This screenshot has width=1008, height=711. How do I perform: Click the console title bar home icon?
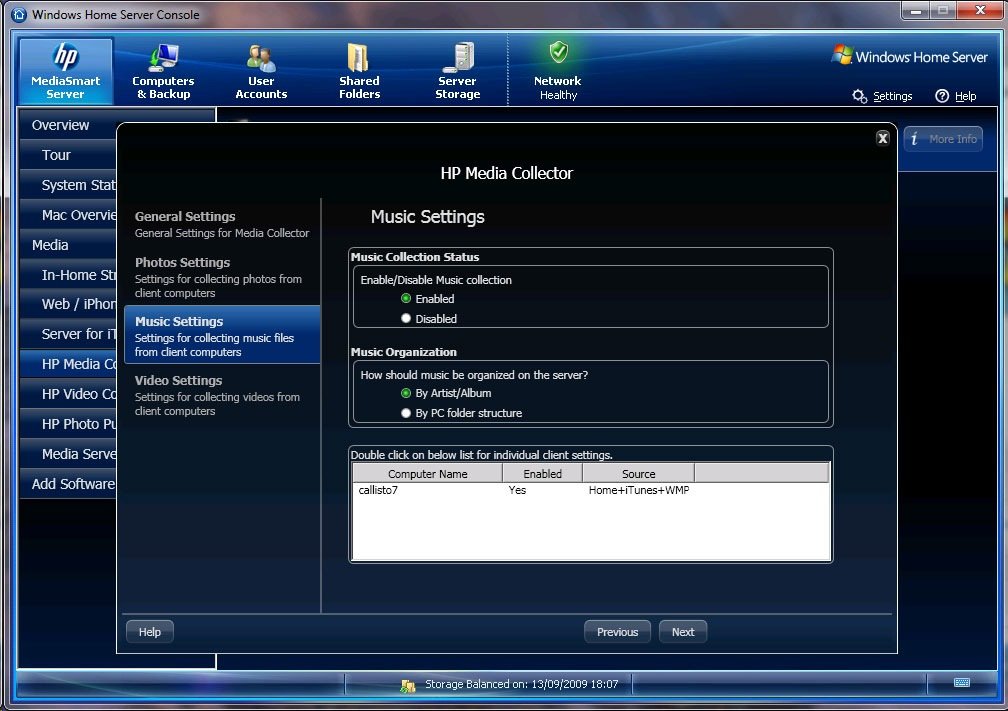click(x=19, y=14)
